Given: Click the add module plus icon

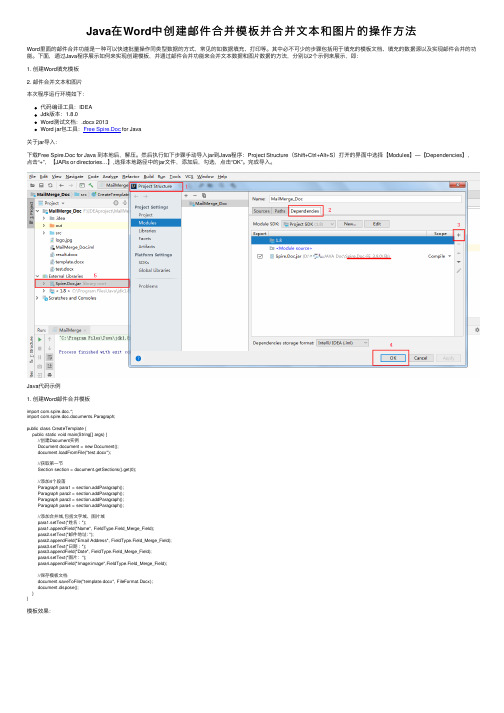Looking at the screenshot, I should (x=186, y=196).
